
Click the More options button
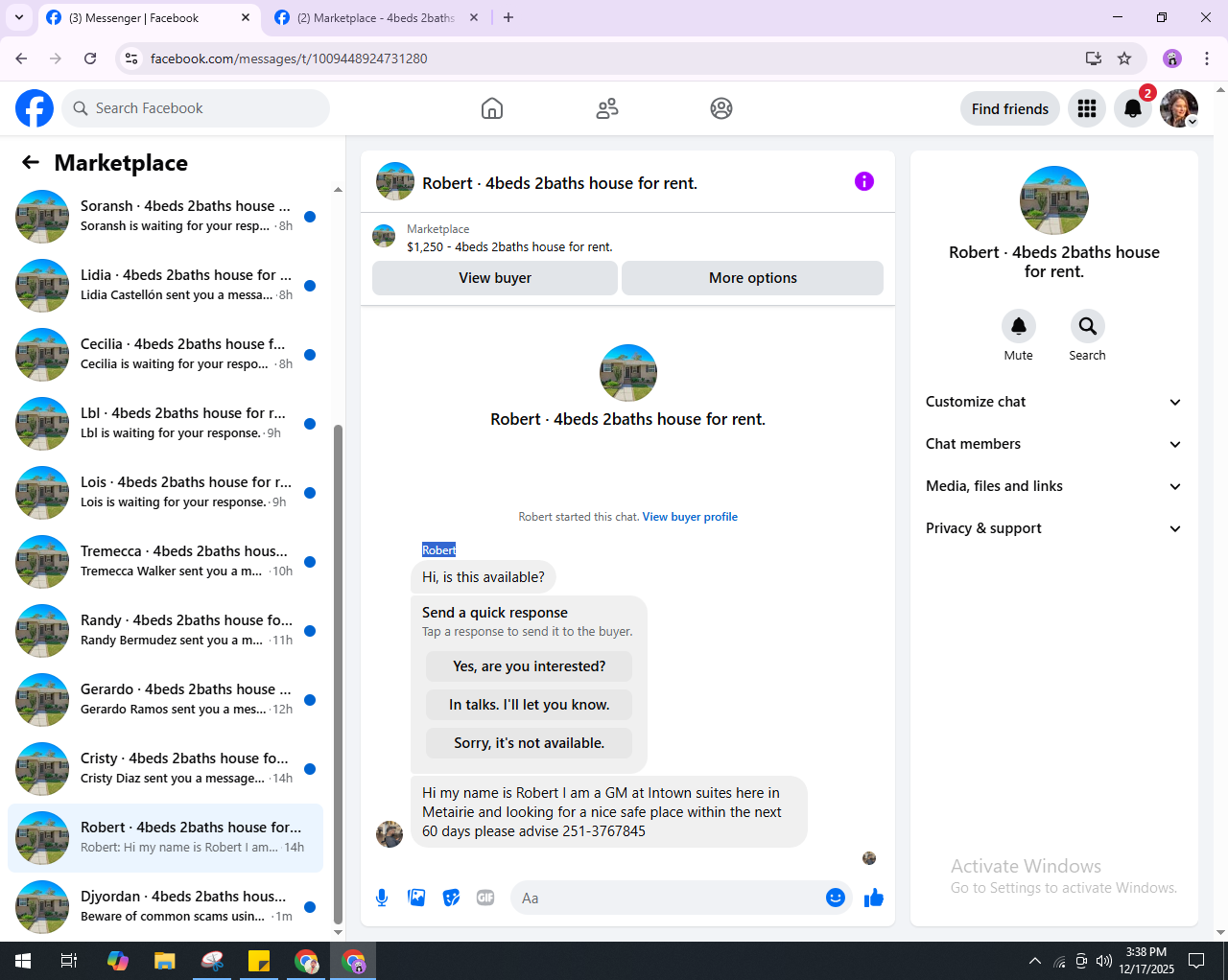[753, 278]
